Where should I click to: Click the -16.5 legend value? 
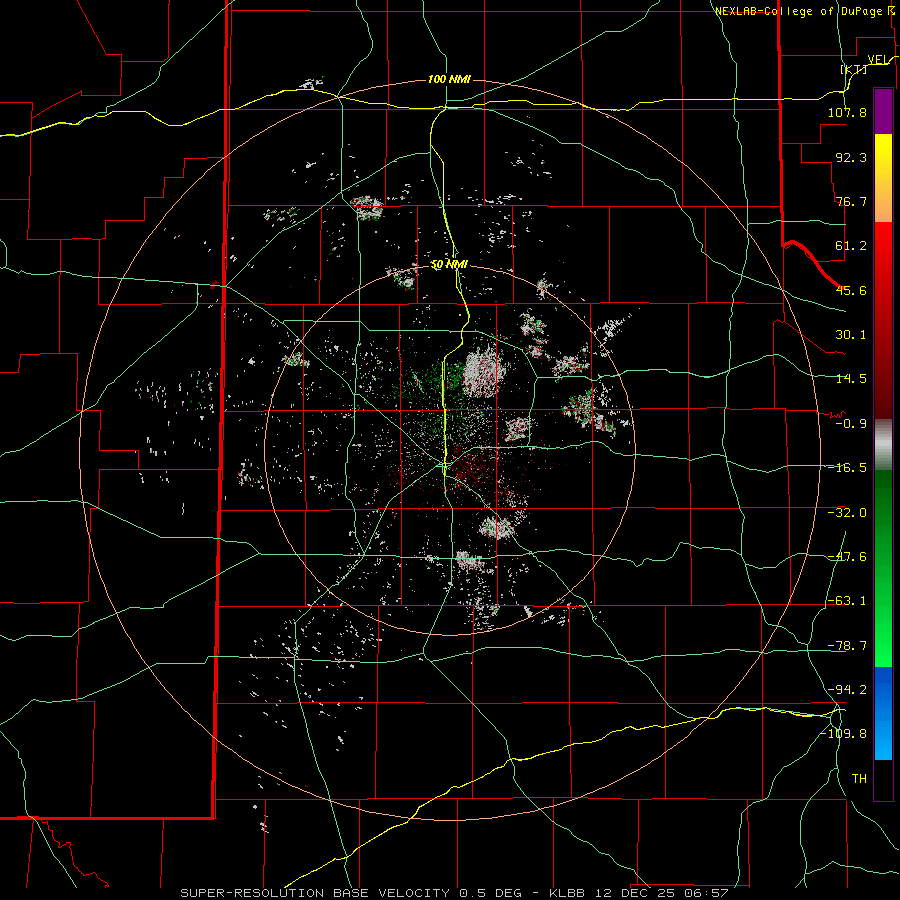click(847, 468)
